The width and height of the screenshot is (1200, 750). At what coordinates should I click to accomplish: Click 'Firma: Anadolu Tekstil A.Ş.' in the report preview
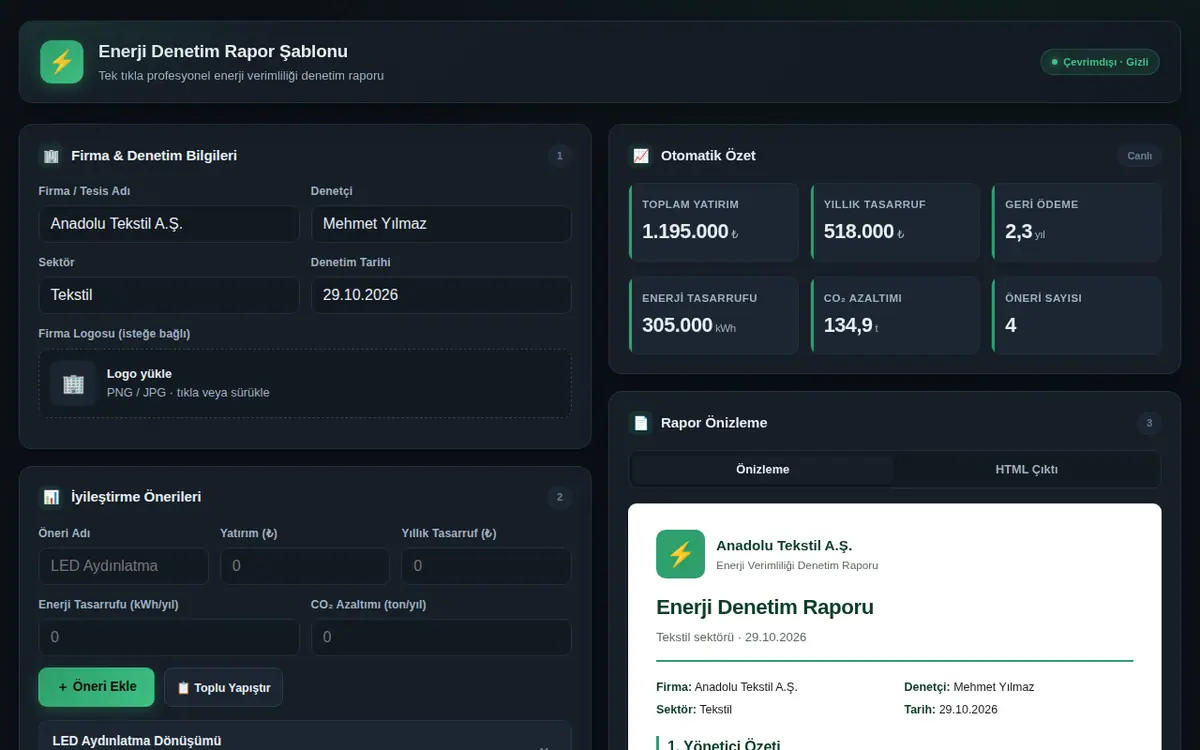click(x=727, y=687)
